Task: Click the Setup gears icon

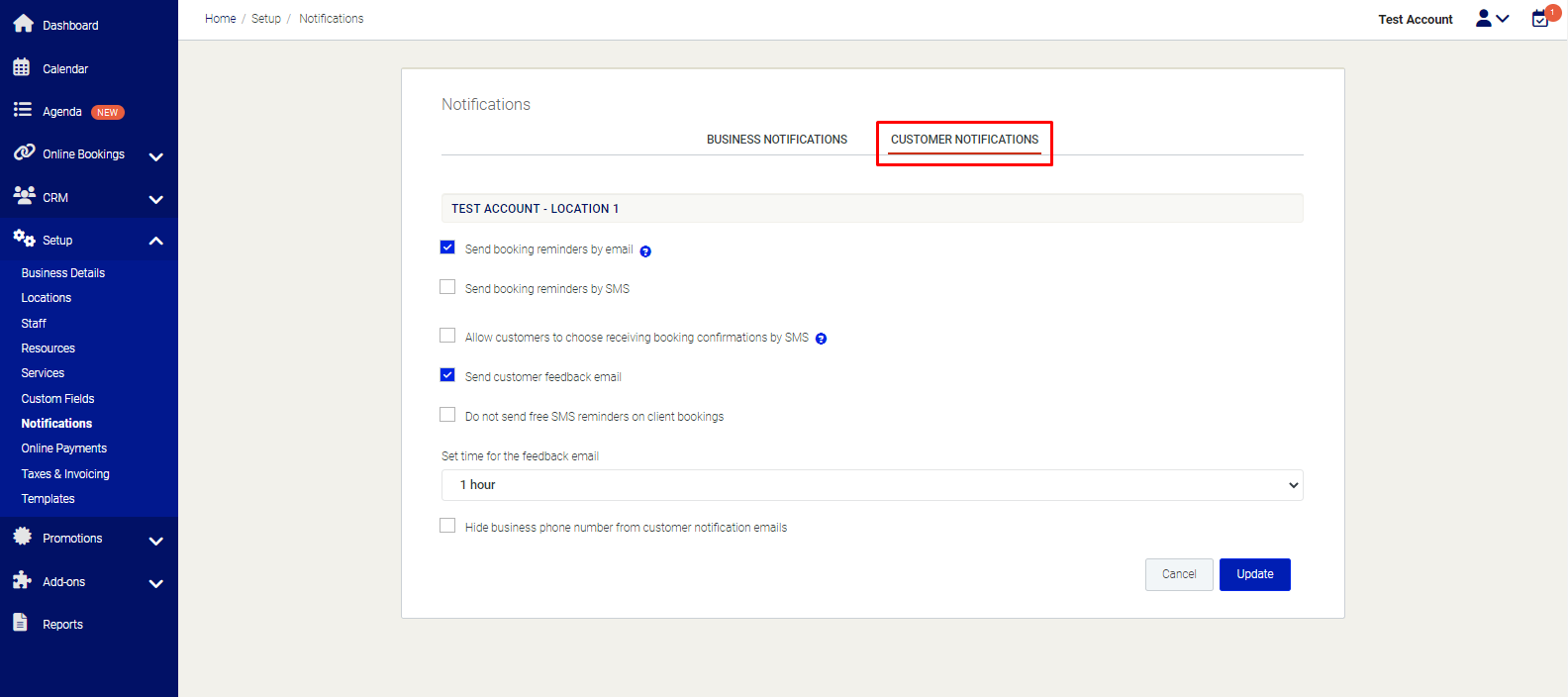Action: [x=24, y=239]
